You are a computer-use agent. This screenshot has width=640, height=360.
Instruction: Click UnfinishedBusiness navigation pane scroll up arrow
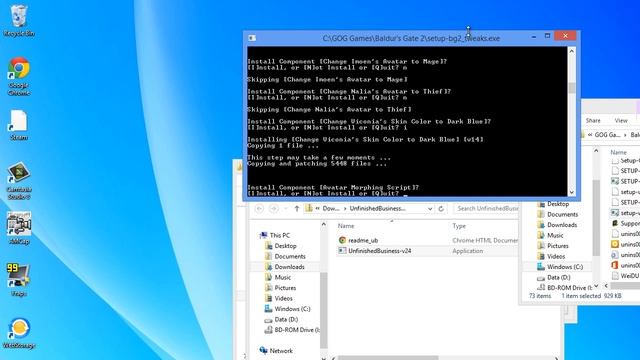[x=324, y=224]
